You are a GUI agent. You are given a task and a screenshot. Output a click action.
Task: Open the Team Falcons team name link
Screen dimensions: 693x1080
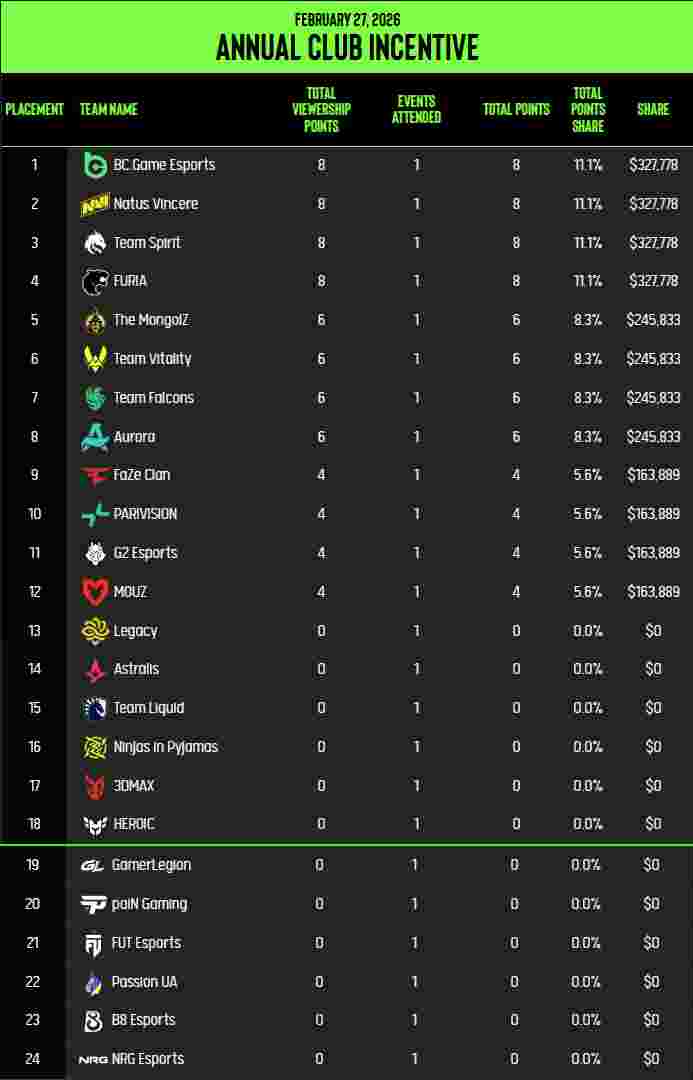coord(153,398)
